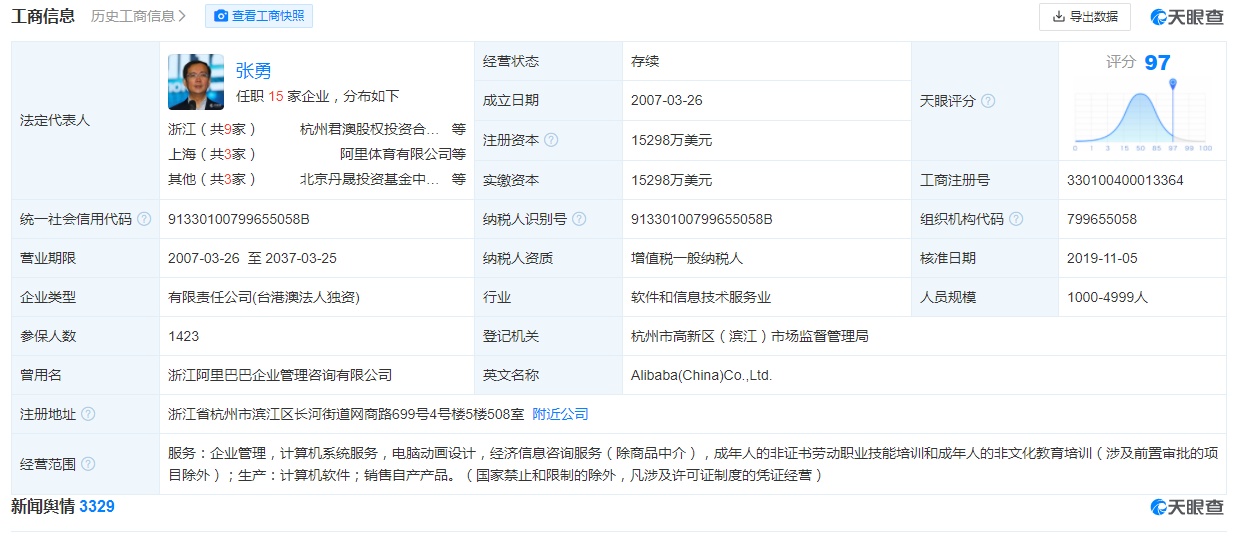Select the 工商信息 section heading
The width and height of the screenshot is (1237, 536).
coord(43,16)
